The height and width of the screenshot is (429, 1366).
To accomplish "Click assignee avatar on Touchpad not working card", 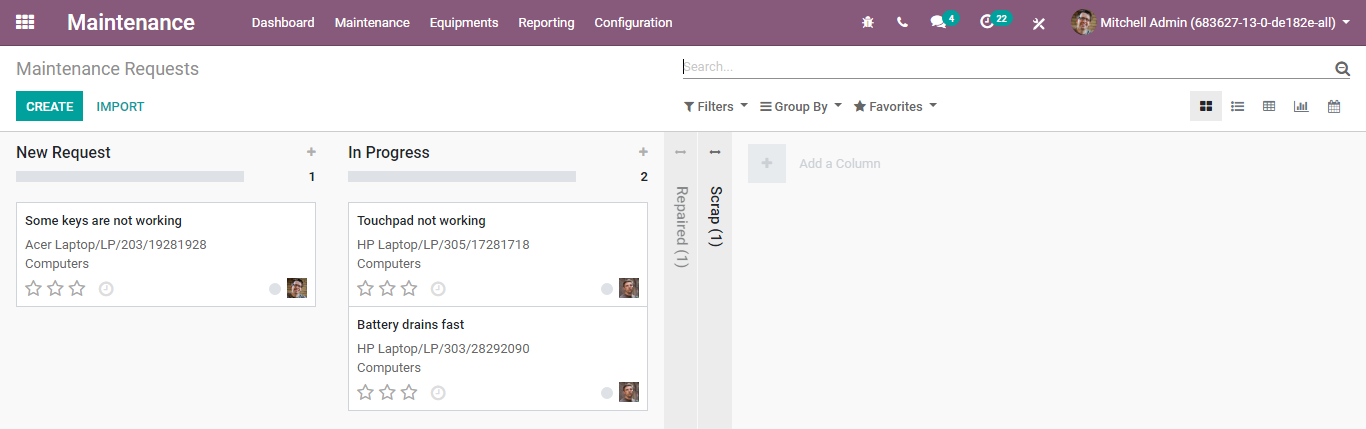I will click(x=629, y=288).
